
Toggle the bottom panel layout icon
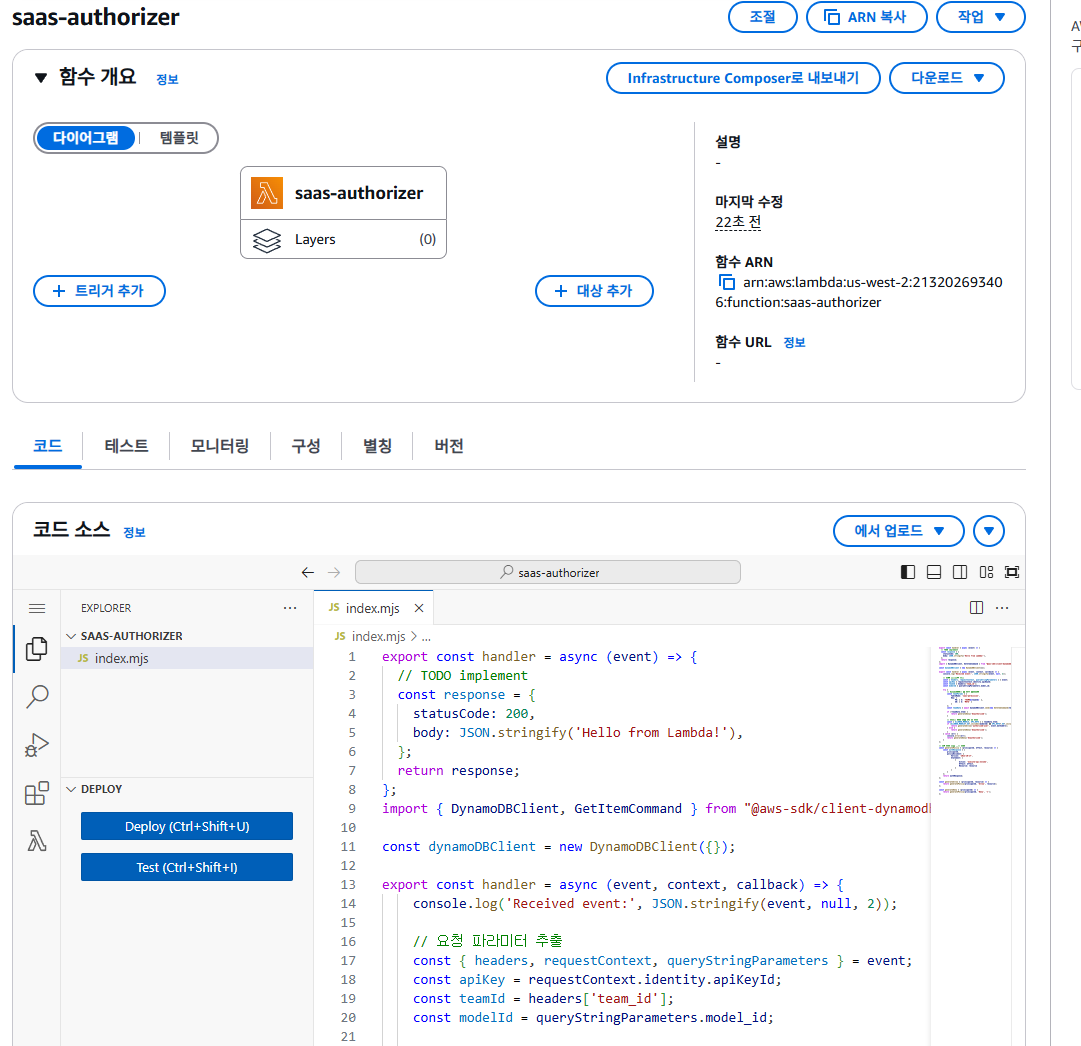point(933,572)
